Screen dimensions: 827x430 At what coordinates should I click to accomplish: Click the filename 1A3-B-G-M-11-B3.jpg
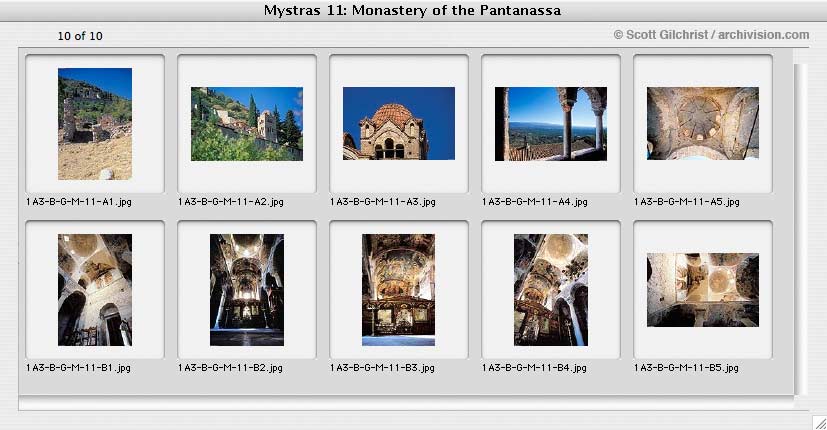(382, 368)
